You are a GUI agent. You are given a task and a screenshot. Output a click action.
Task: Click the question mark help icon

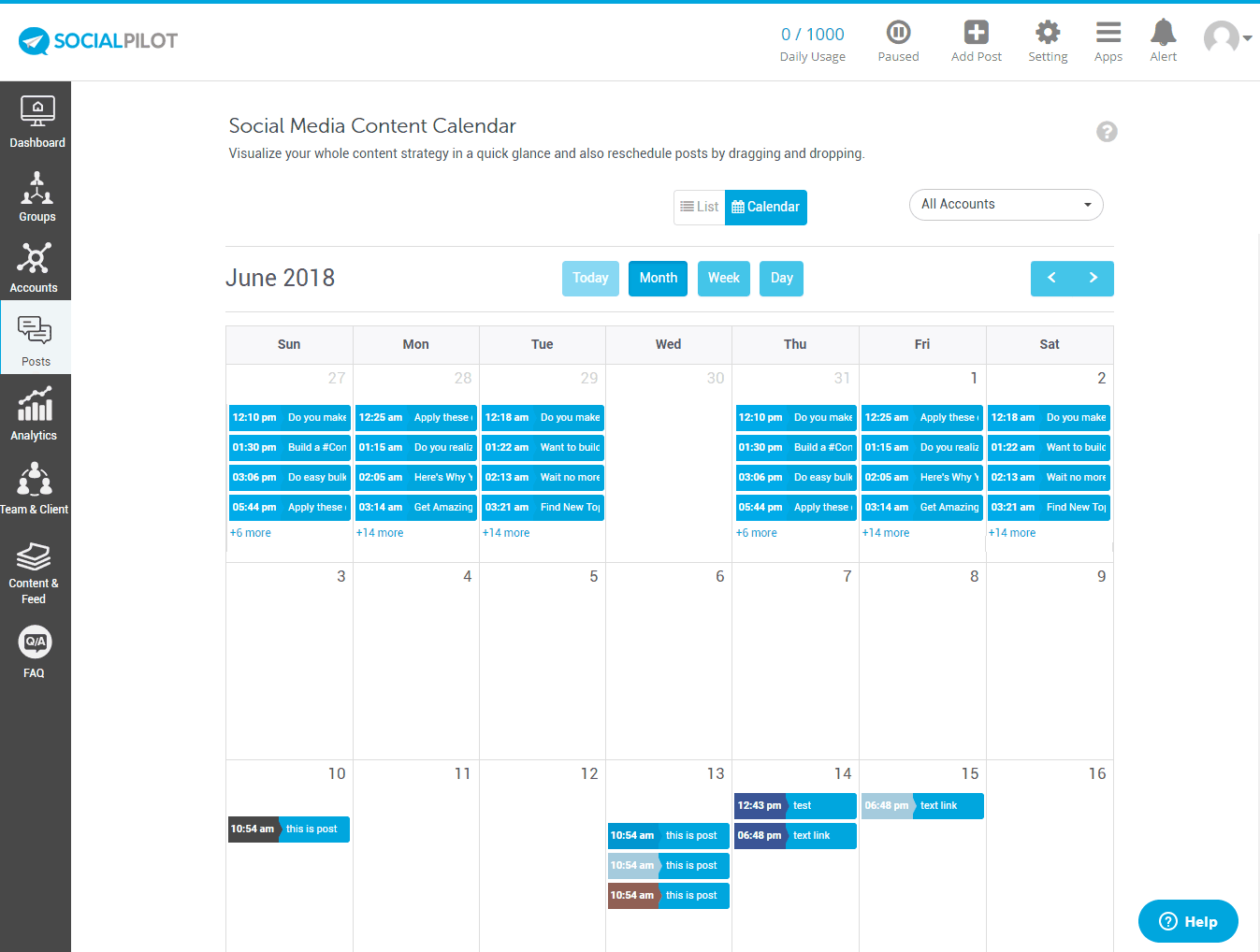pyautogui.click(x=1107, y=132)
